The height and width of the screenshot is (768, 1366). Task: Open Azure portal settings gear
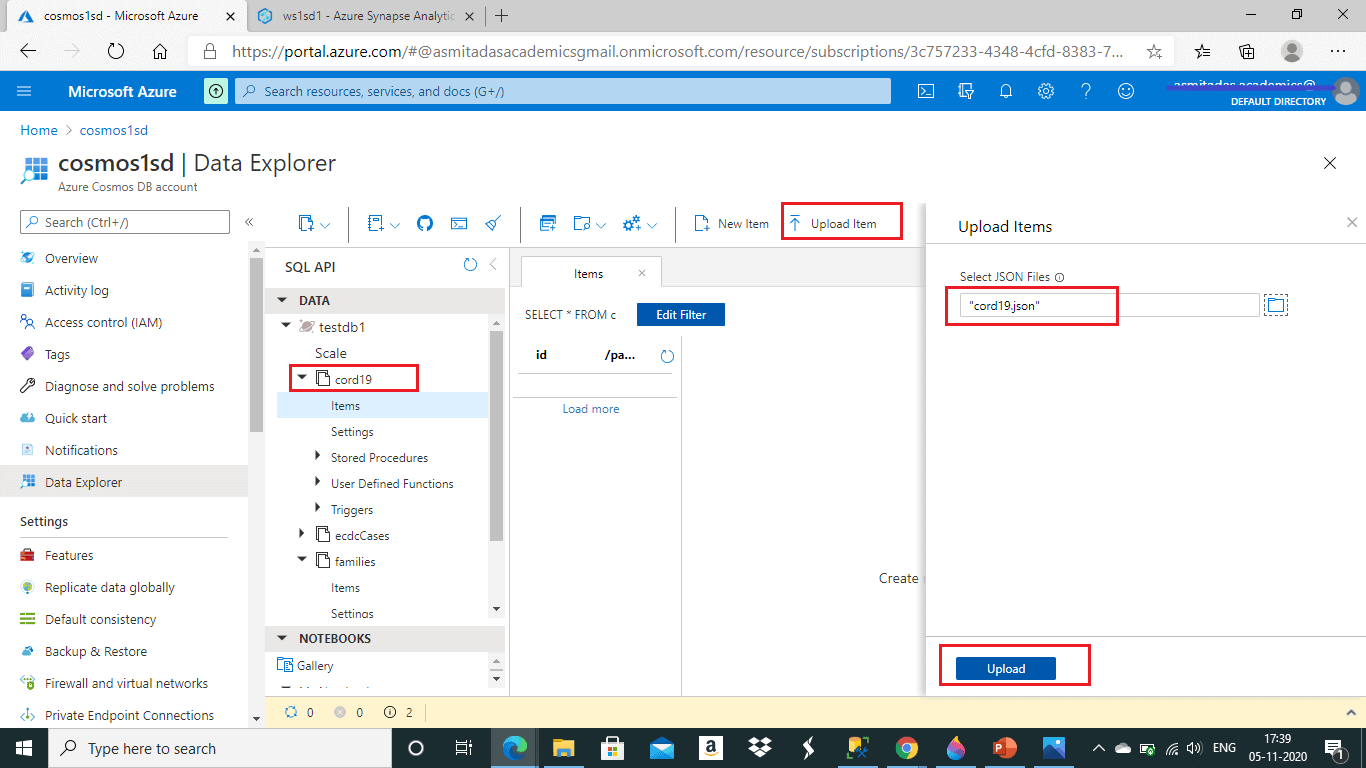pyautogui.click(x=1046, y=91)
